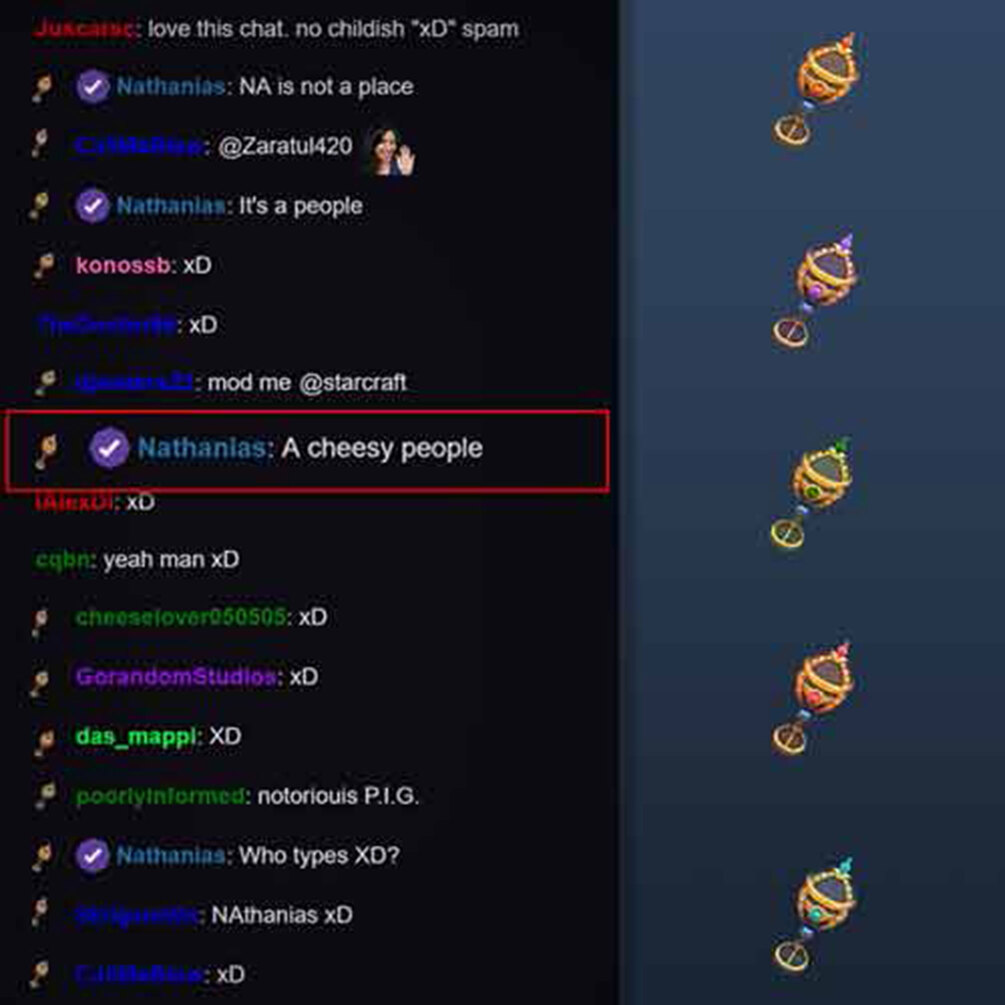Screen dimensions: 1005x1005
Task: Open GorandomStudios username link
Action: point(176,677)
